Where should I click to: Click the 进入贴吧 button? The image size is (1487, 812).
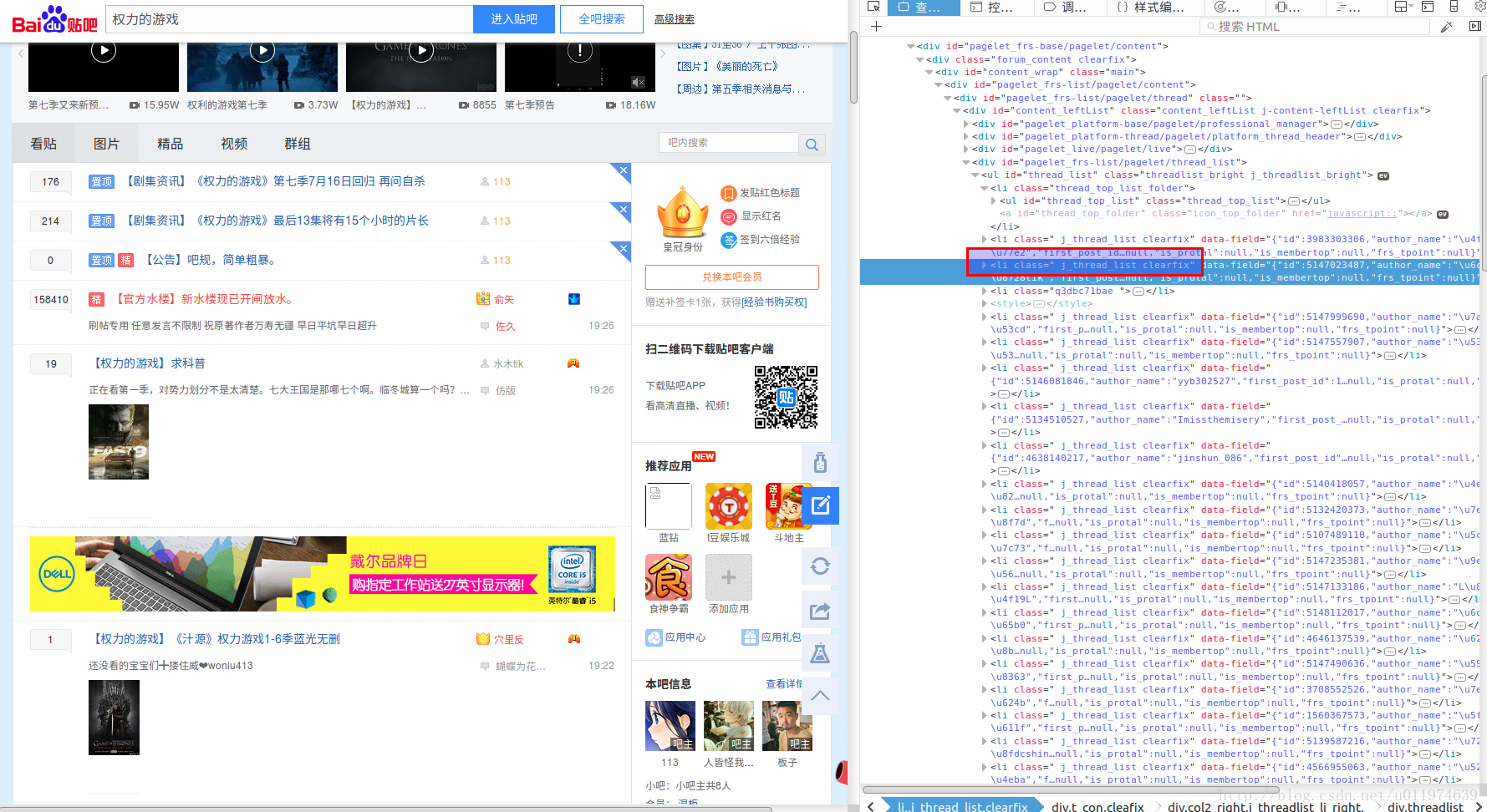514,19
